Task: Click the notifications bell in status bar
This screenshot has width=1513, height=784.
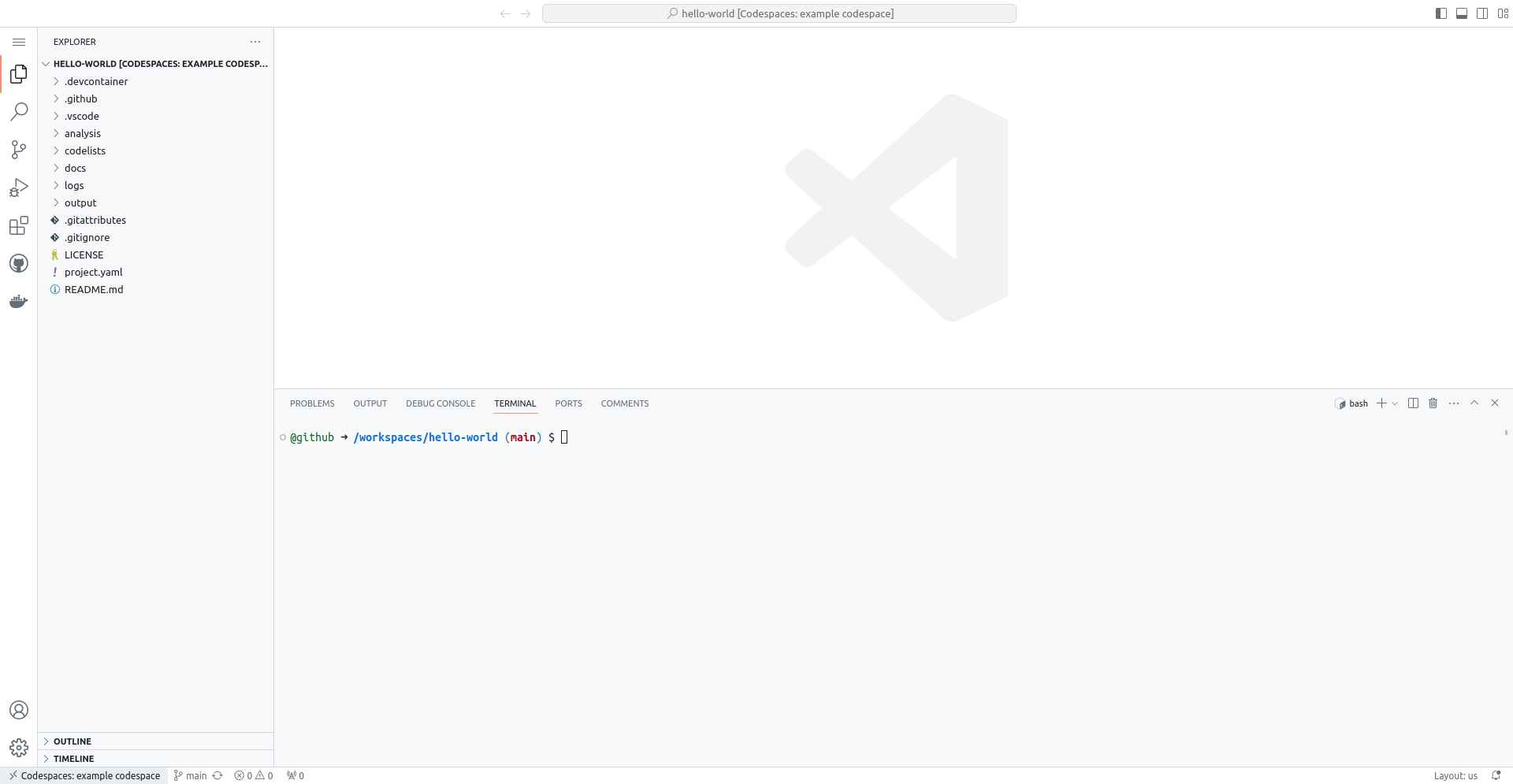Action: click(x=1496, y=775)
